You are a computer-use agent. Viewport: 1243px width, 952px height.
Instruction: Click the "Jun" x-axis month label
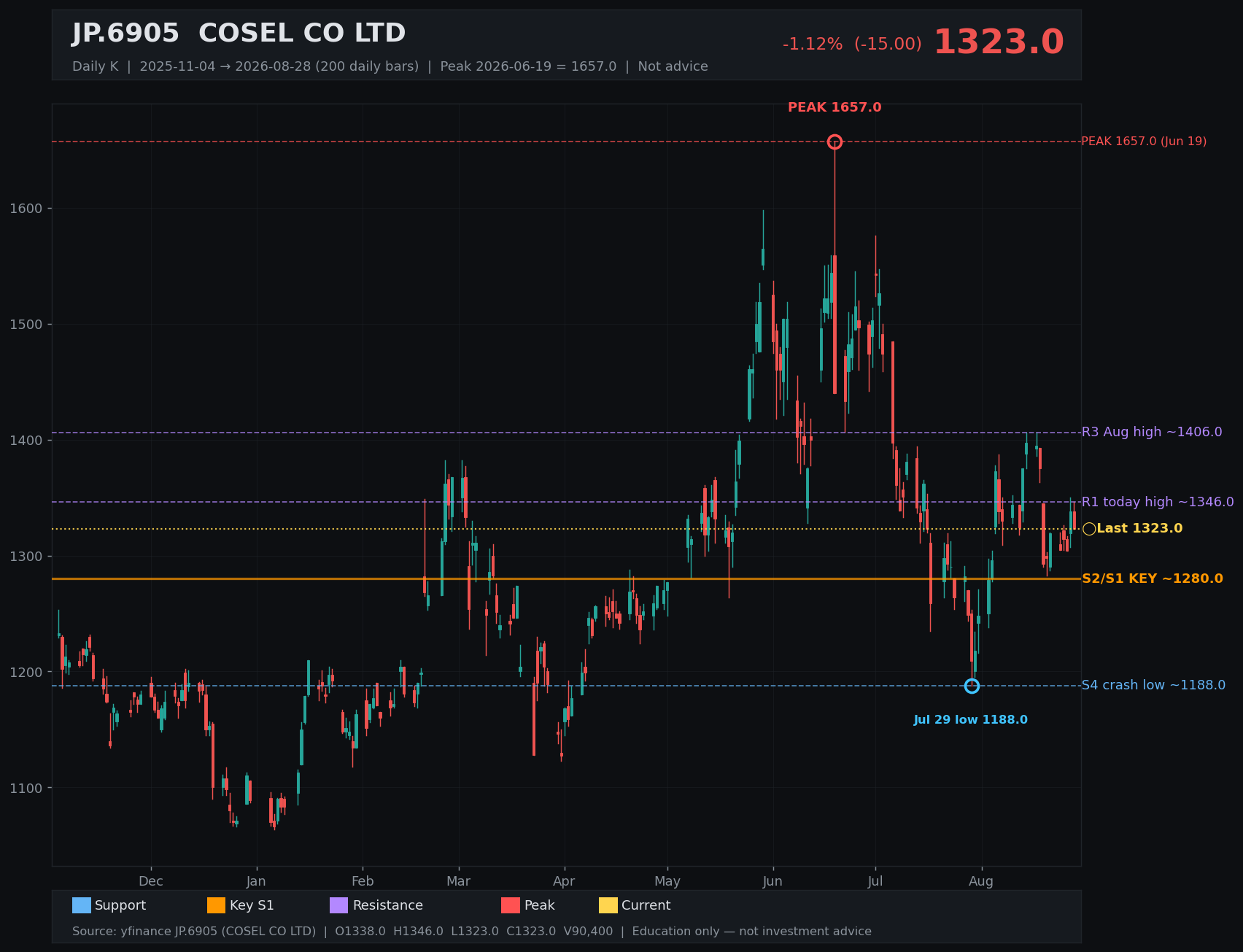click(x=772, y=881)
